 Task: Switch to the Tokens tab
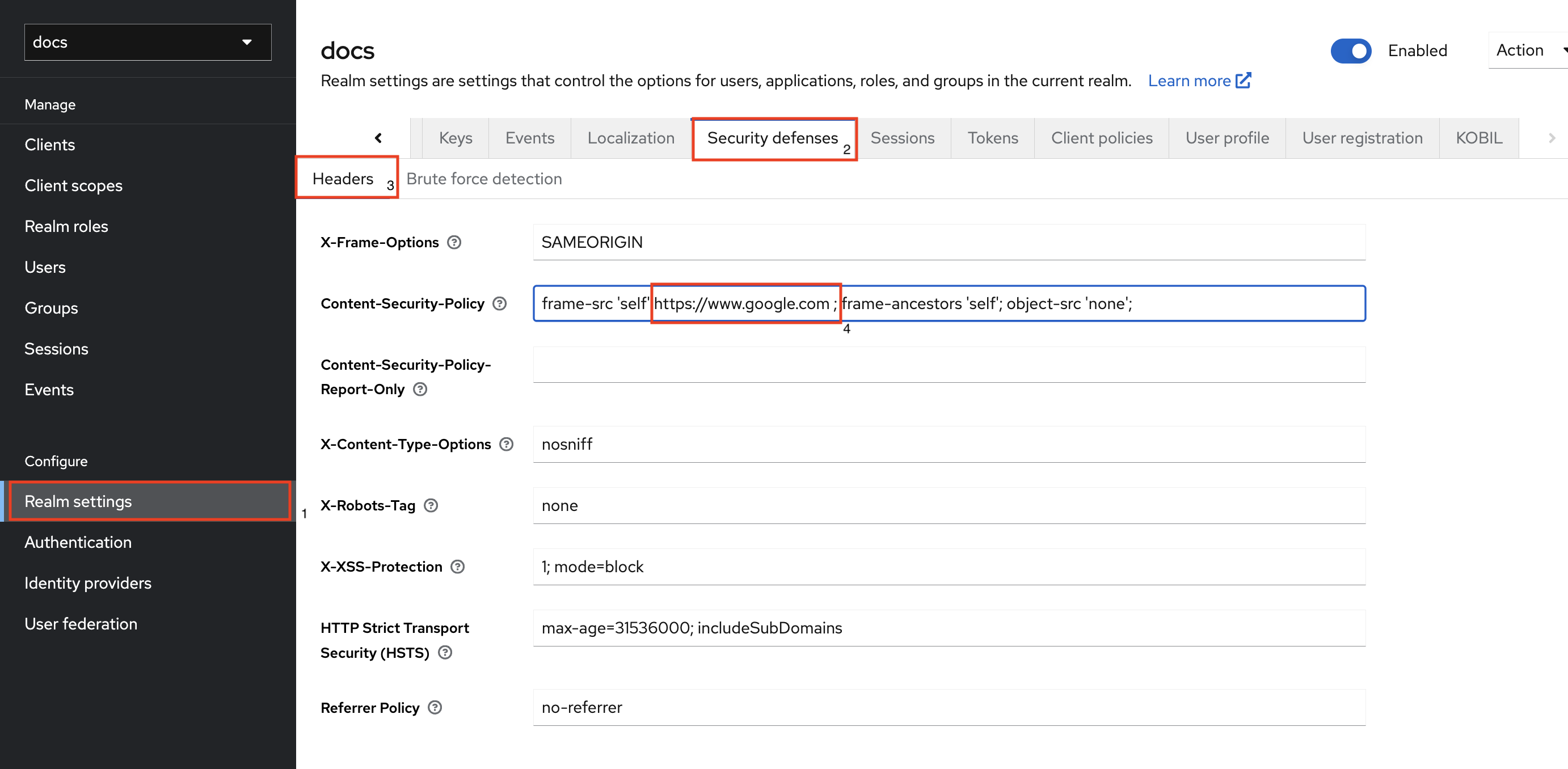[x=993, y=138]
